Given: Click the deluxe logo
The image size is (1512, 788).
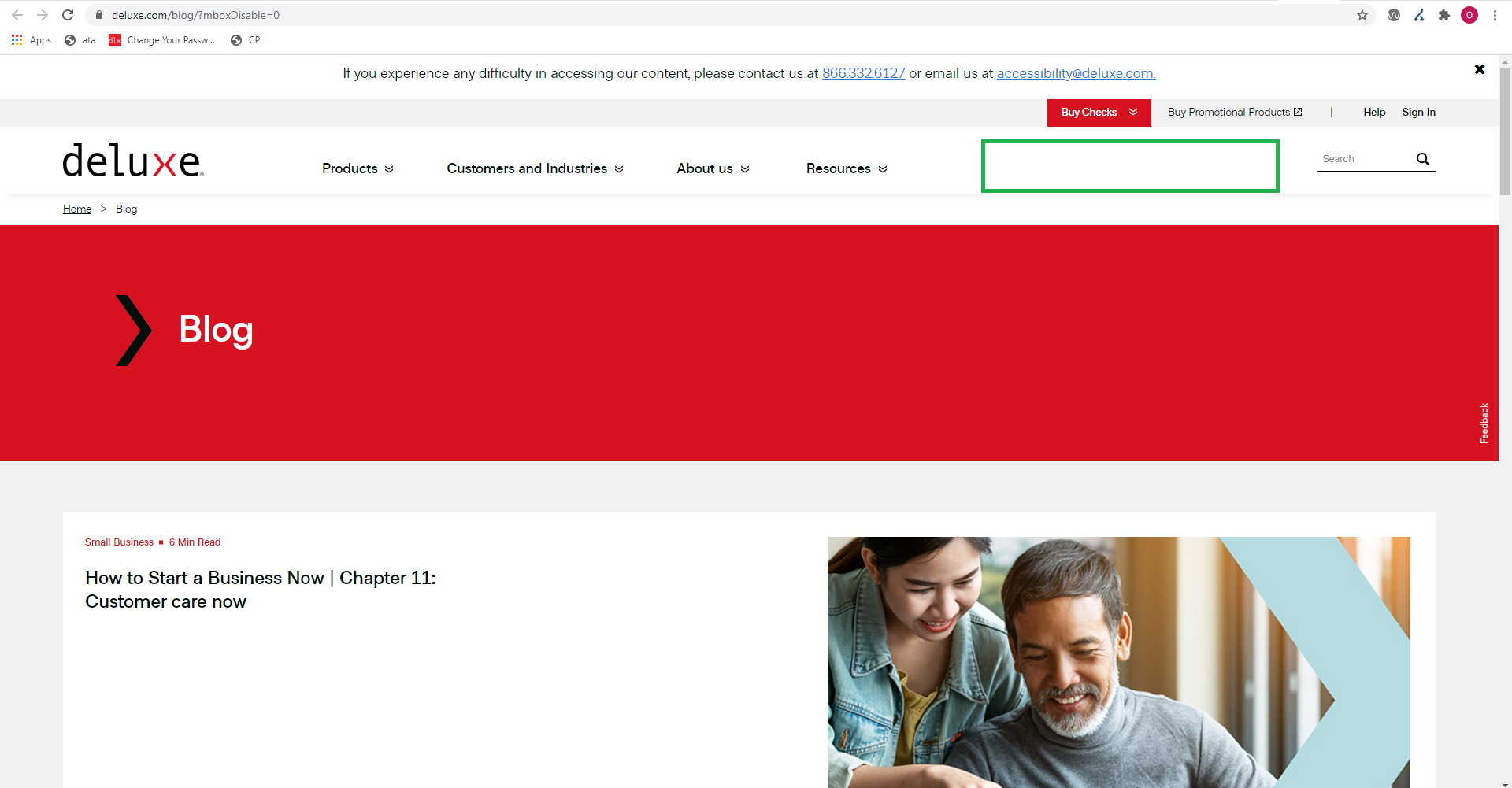Looking at the screenshot, I should (132, 161).
